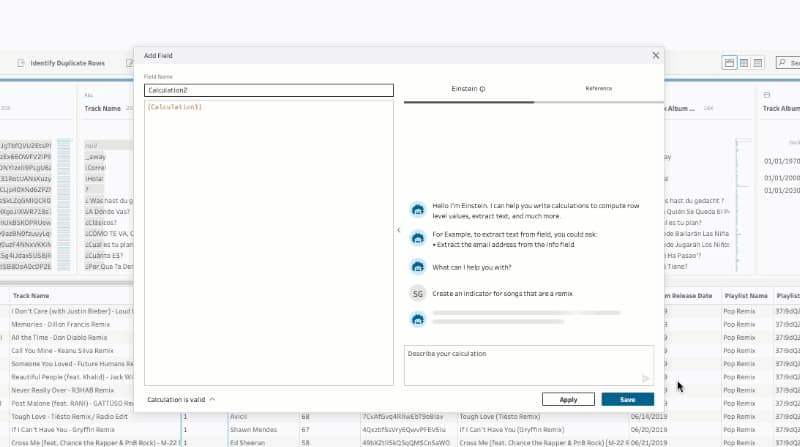Viewport: 800px width, 447px height.
Task: Click inside the calculation formula editor
Action: [x=269, y=240]
